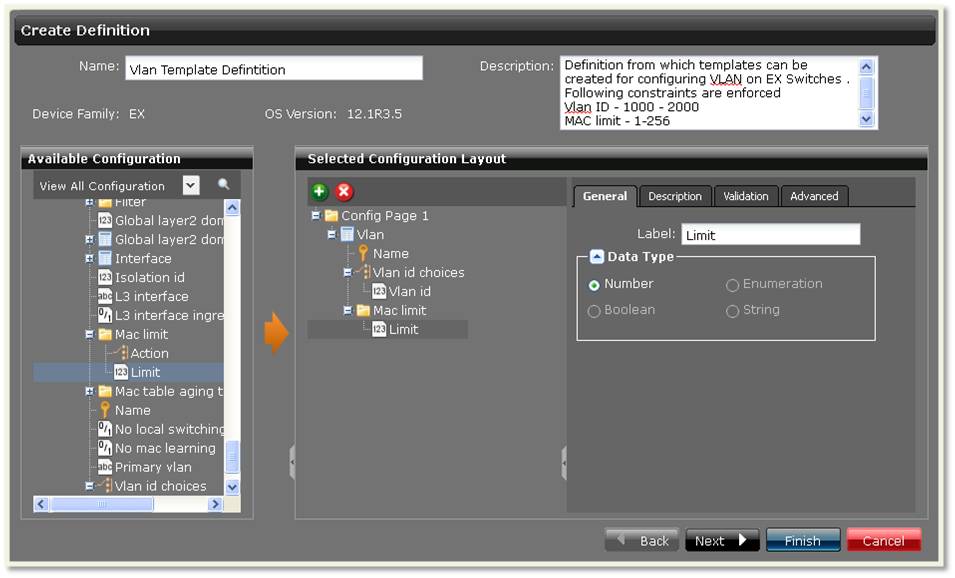Click the green add icon in layout toolbar
The image size is (955, 578).
coord(319,192)
